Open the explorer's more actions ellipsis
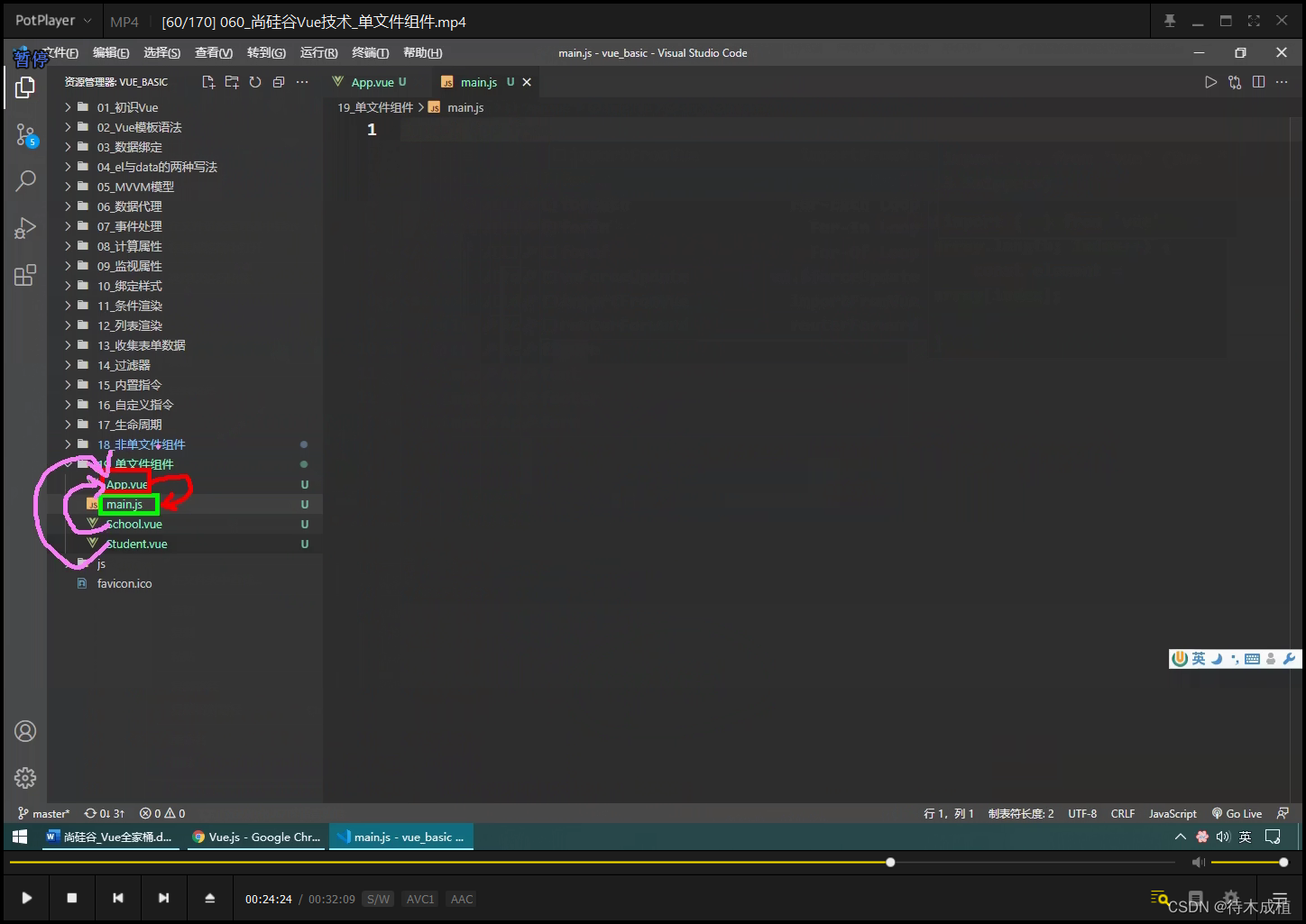 click(302, 82)
